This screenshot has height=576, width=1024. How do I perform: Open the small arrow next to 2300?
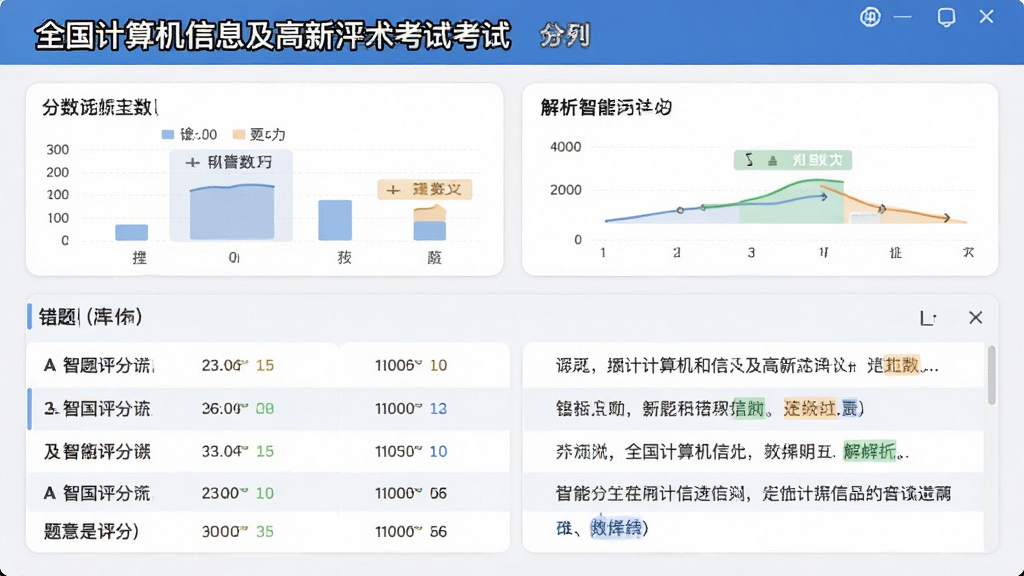coord(244,490)
